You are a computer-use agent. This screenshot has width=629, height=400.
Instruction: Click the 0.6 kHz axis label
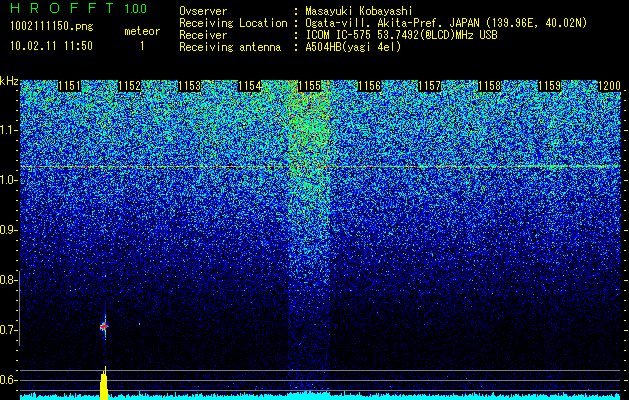click(x=9, y=380)
